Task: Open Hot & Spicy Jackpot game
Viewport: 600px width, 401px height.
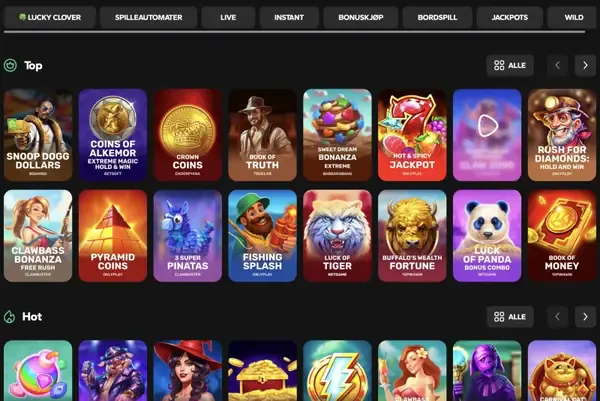Action: [x=412, y=135]
